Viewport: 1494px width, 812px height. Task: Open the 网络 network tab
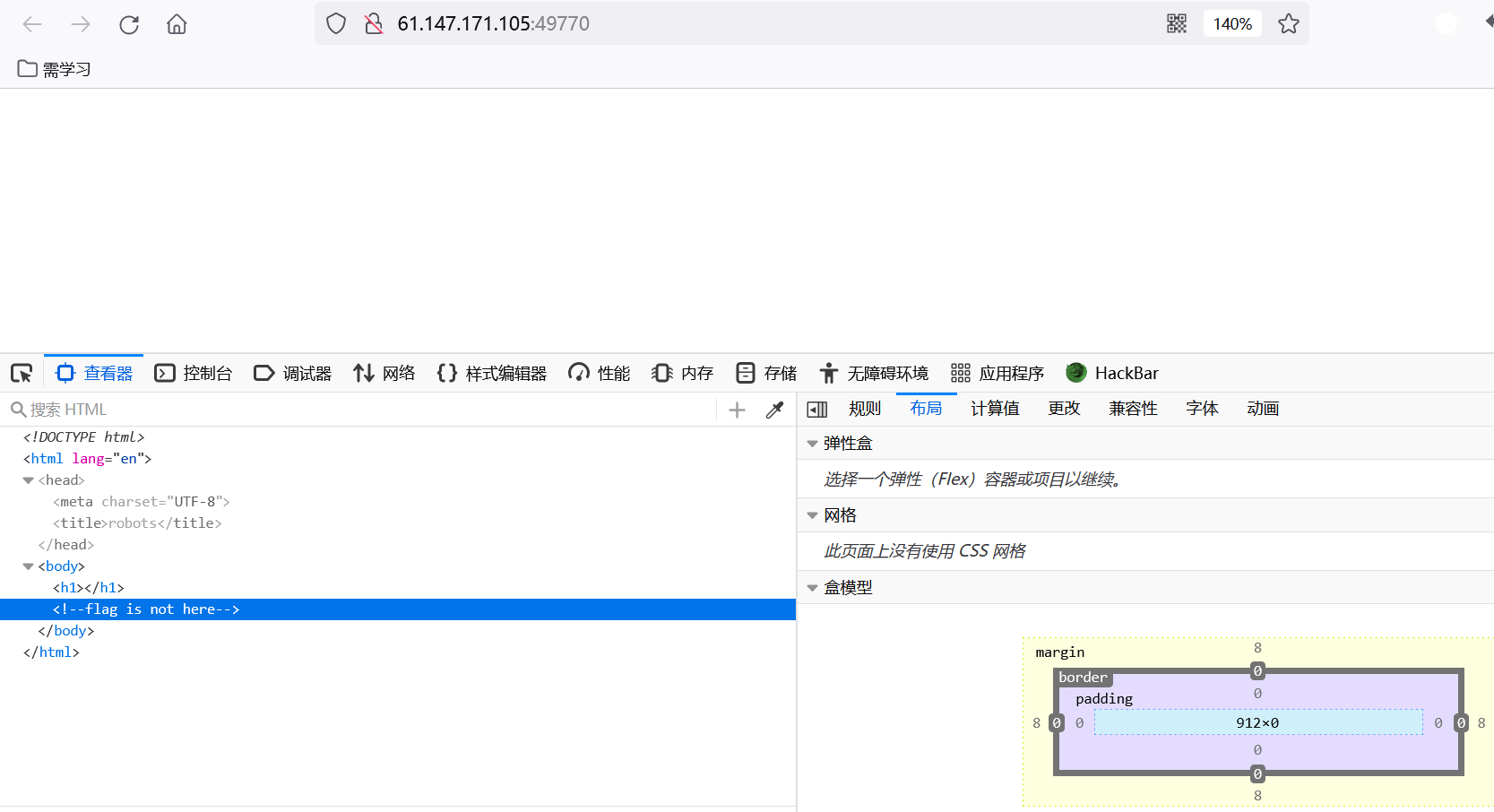(x=384, y=373)
